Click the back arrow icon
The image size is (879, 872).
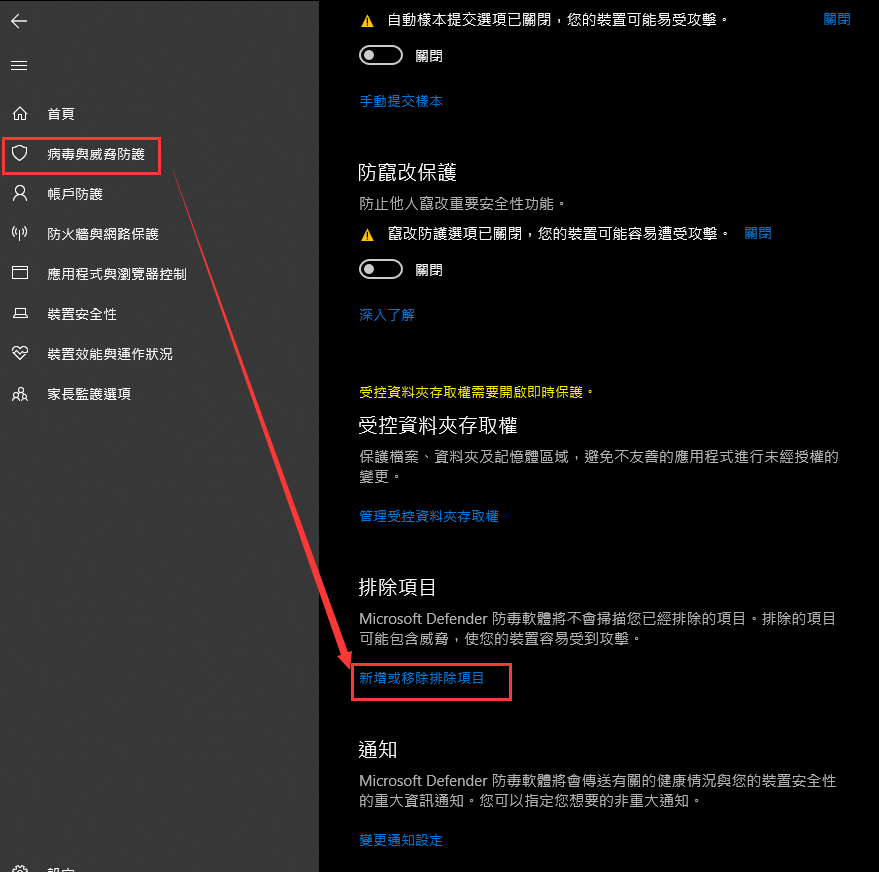coord(19,20)
